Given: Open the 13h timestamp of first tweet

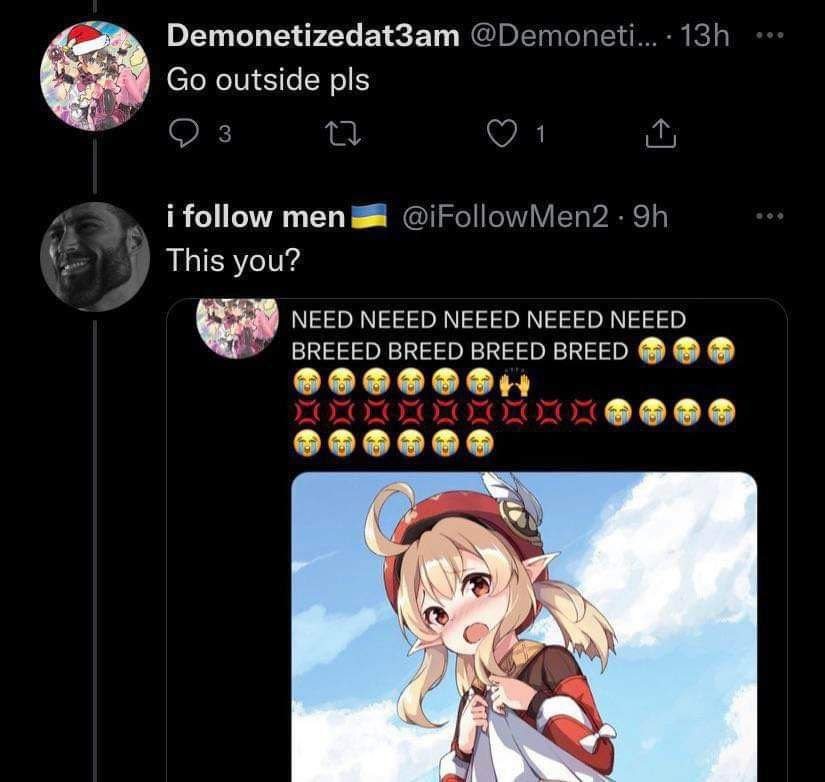Looking at the screenshot, I should [x=705, y=36].
